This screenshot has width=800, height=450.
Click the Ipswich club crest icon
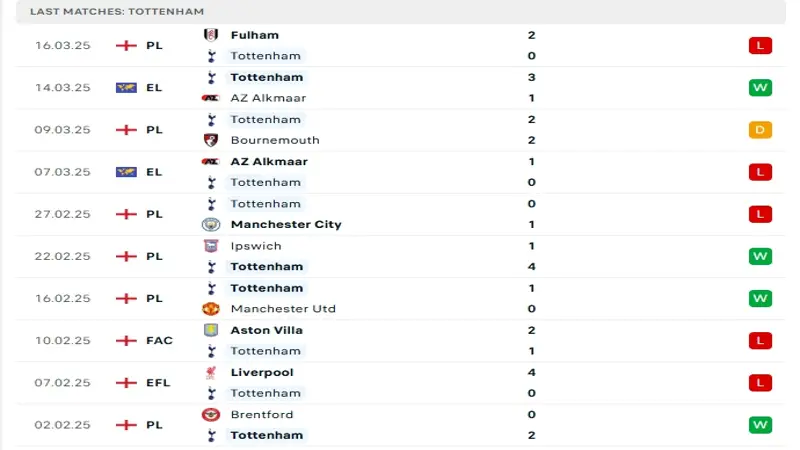pyautogui.click(x=211, y=246)
